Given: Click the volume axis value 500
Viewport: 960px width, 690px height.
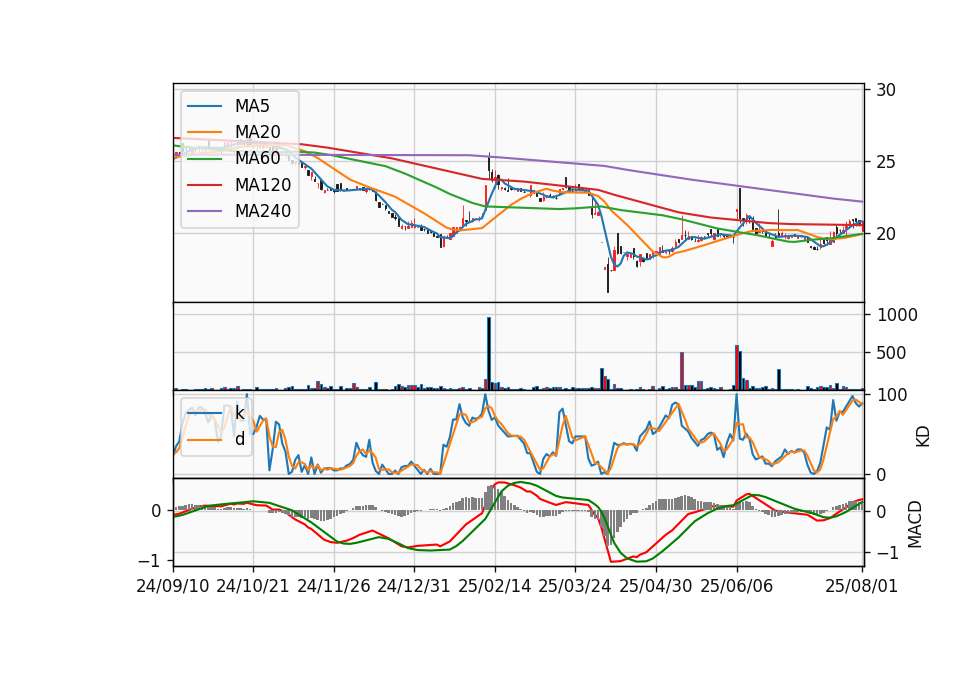Looking at the screenshot, I should click(x=891, y=353).
